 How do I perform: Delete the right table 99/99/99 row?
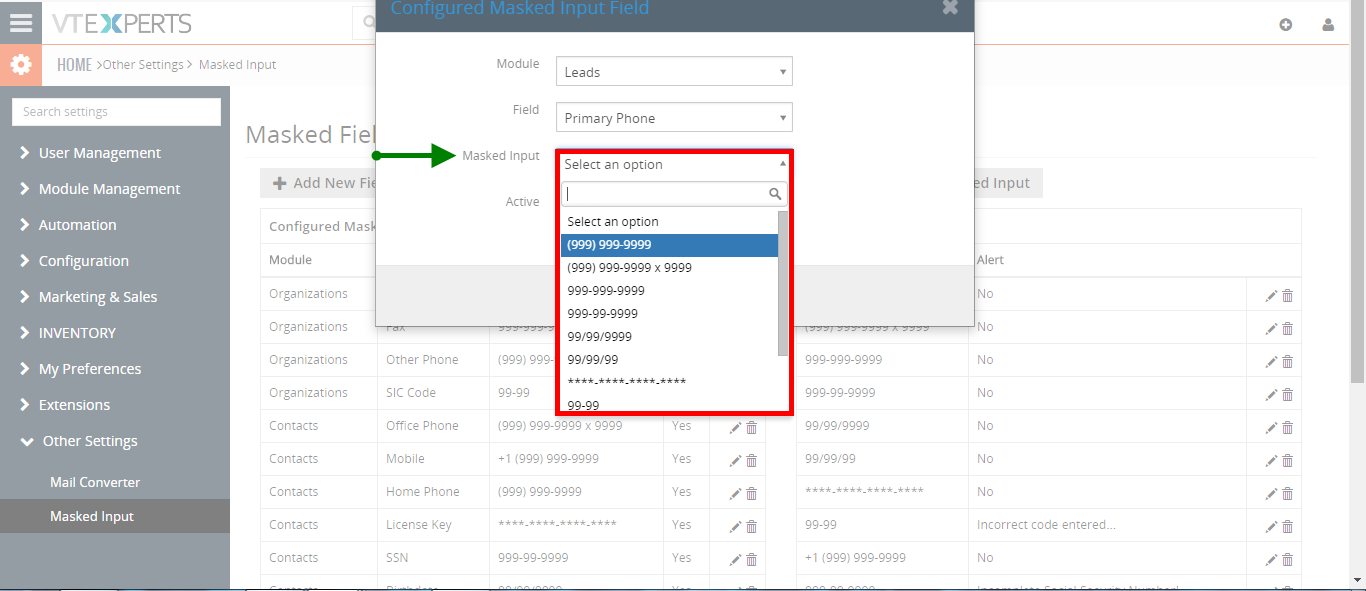click(1288, 460)
